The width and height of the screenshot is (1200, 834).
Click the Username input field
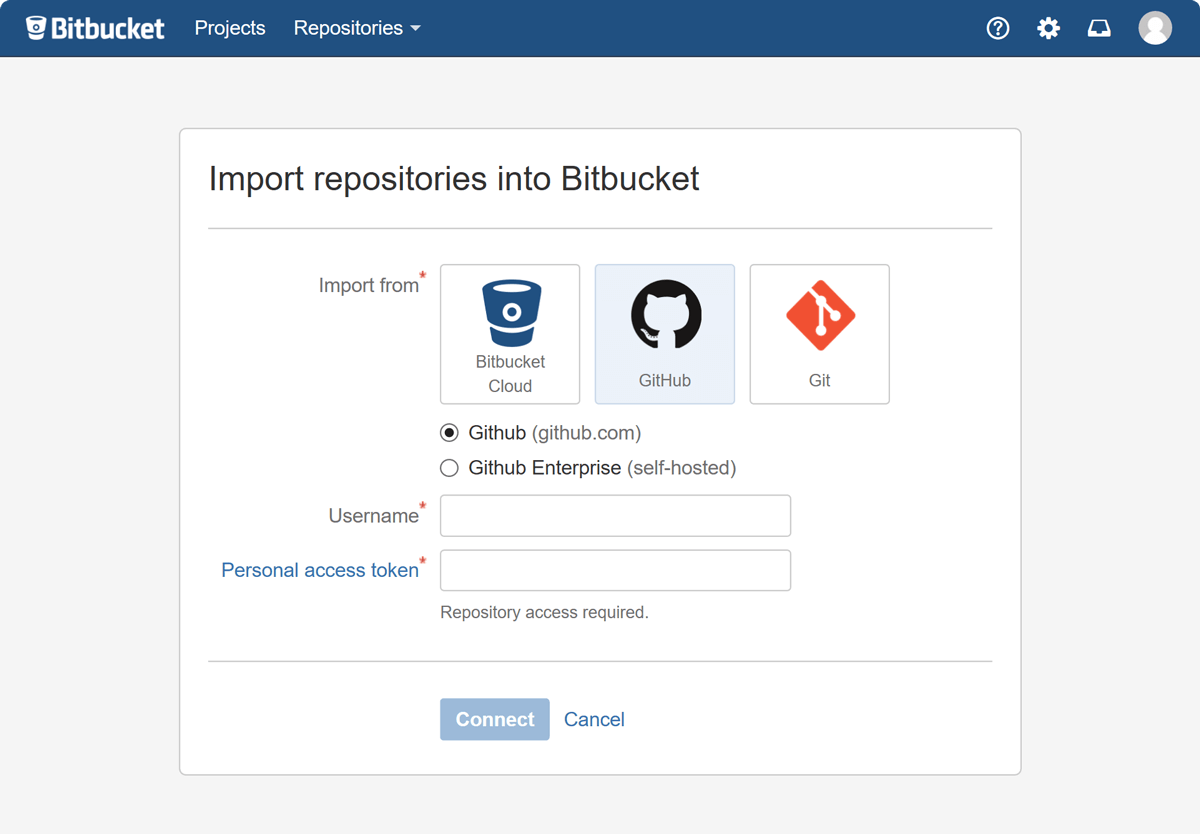[615, 515]
